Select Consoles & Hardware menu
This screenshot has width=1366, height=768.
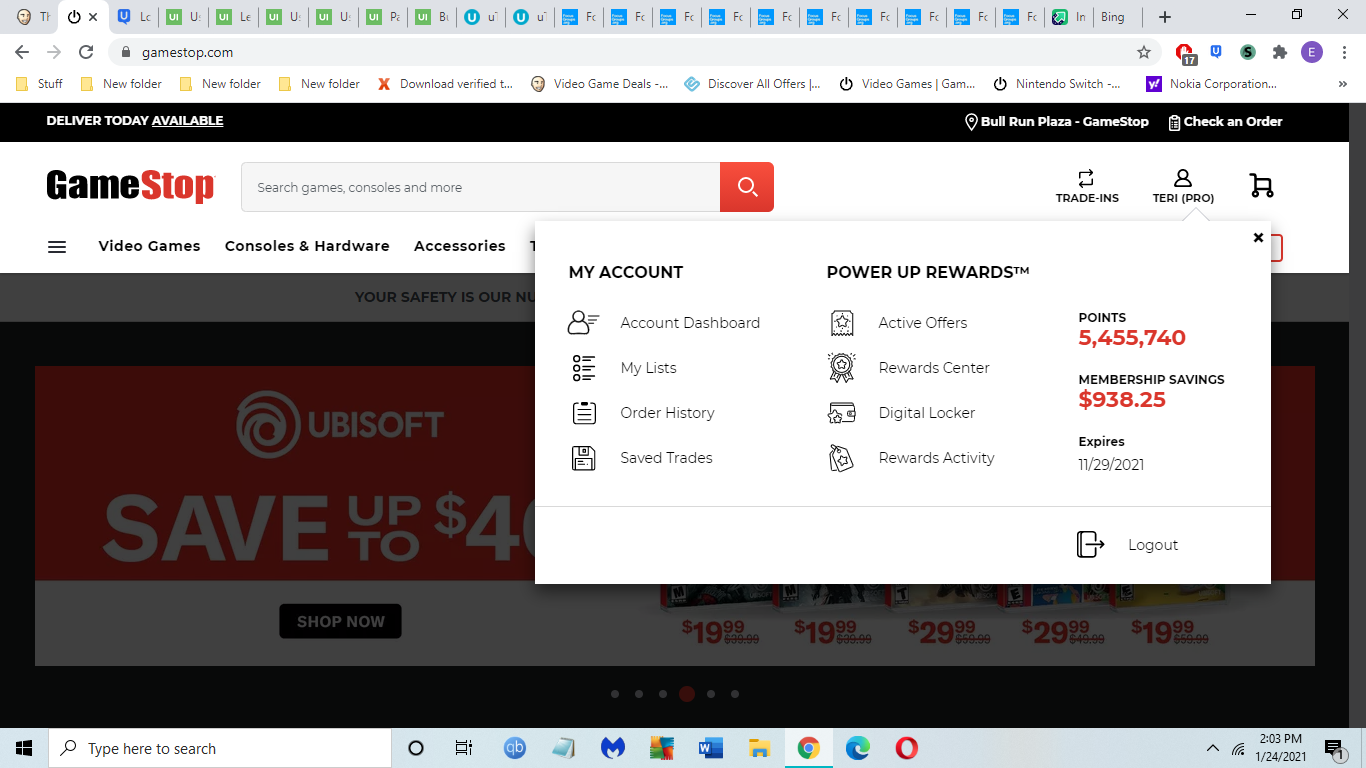307,246
